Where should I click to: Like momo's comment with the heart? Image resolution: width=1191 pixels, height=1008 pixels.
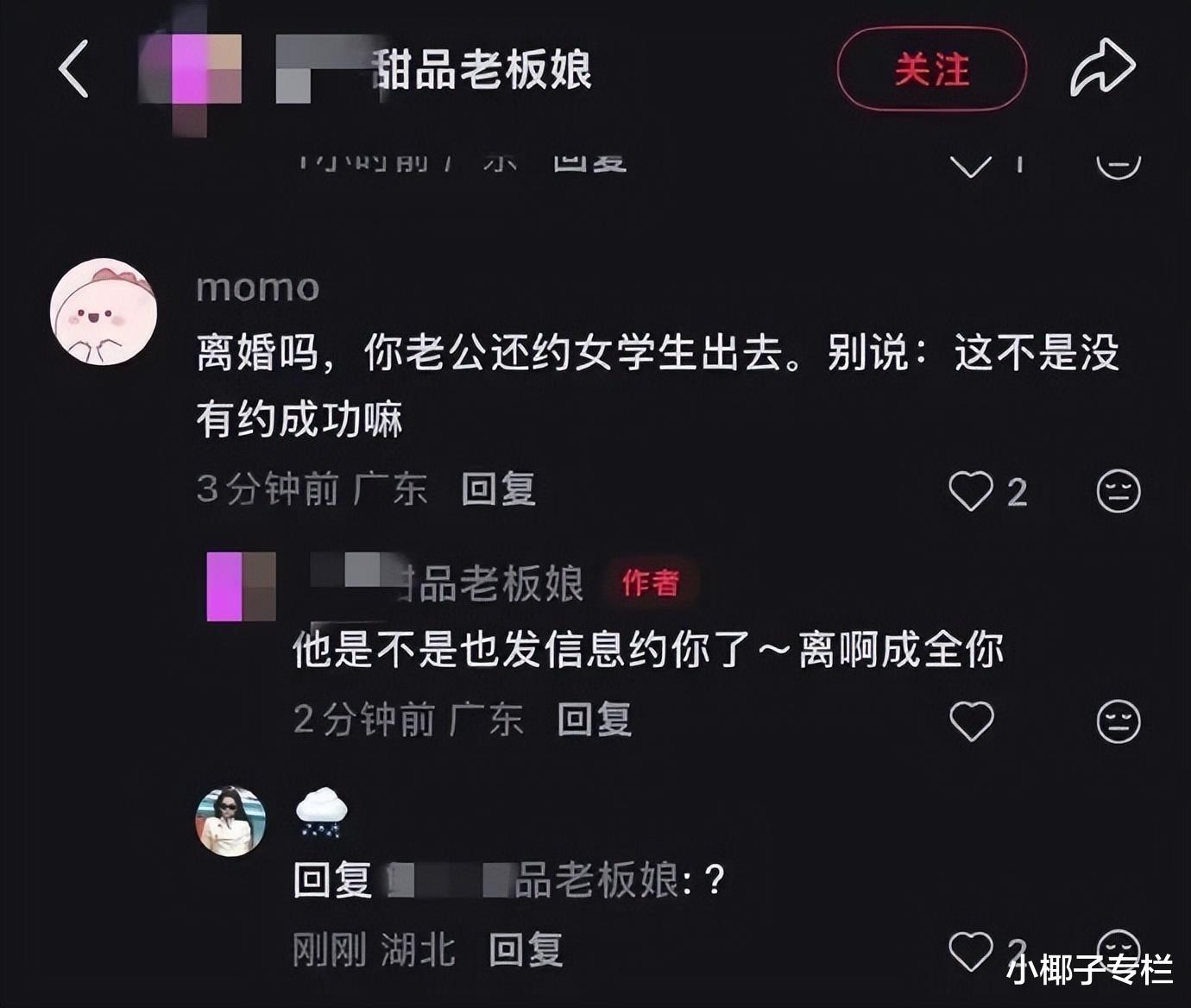point(971,490)
